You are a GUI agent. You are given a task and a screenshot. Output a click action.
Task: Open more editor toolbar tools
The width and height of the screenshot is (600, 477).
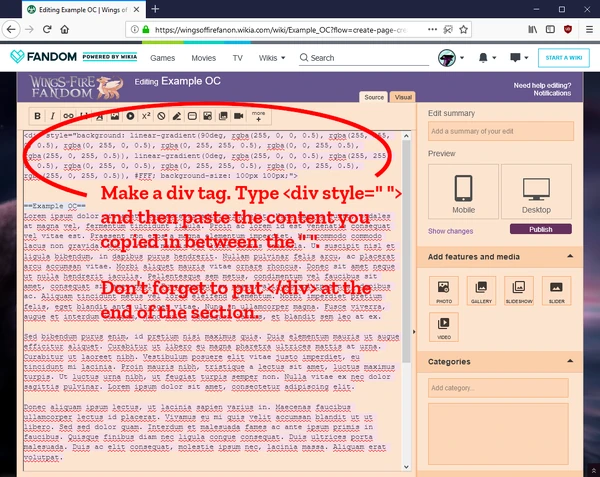pyautogui.click(x=258, y=116)
